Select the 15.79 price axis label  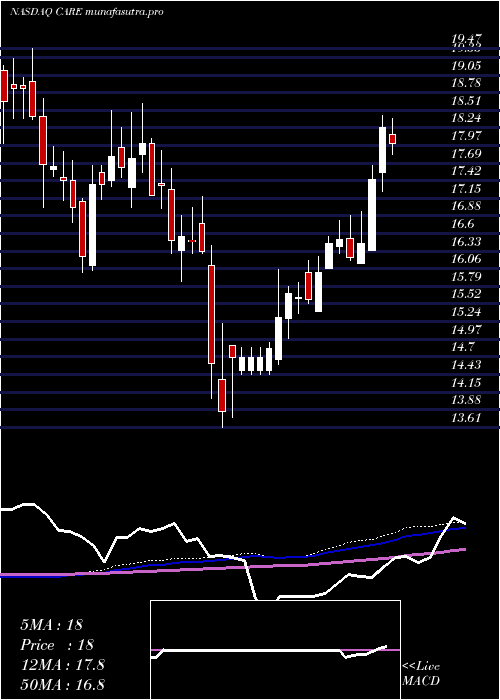point(466,277)
